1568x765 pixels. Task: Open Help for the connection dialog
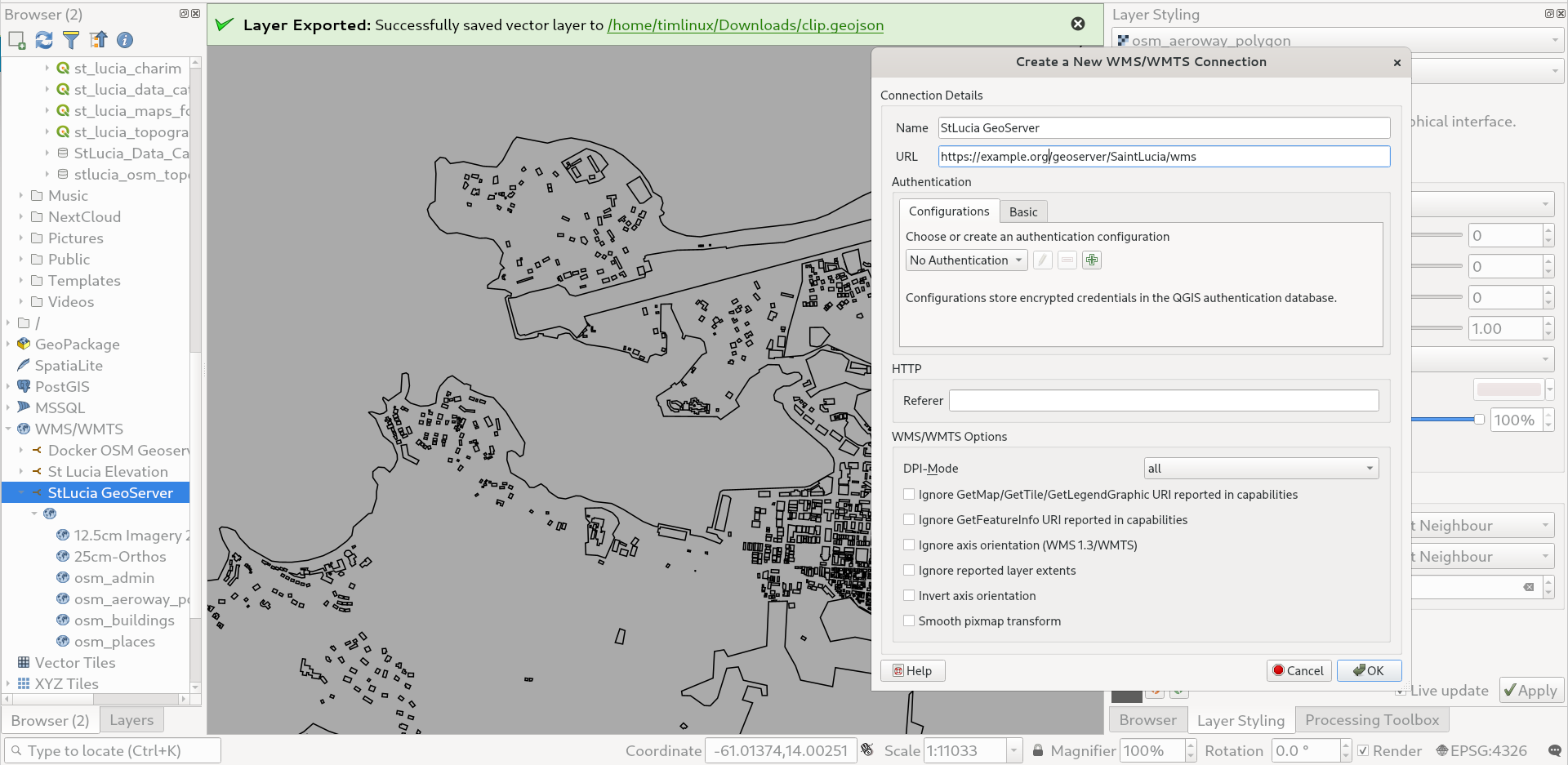coord(912,670)
